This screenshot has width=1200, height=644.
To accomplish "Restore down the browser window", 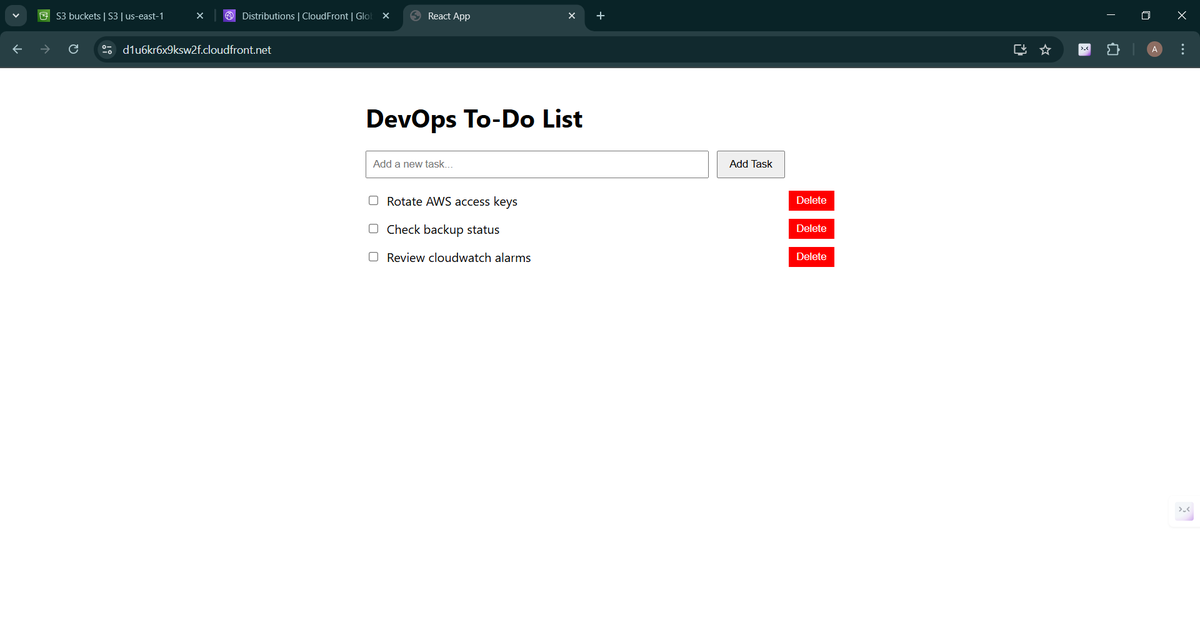I will click(x=1146, y=16).
